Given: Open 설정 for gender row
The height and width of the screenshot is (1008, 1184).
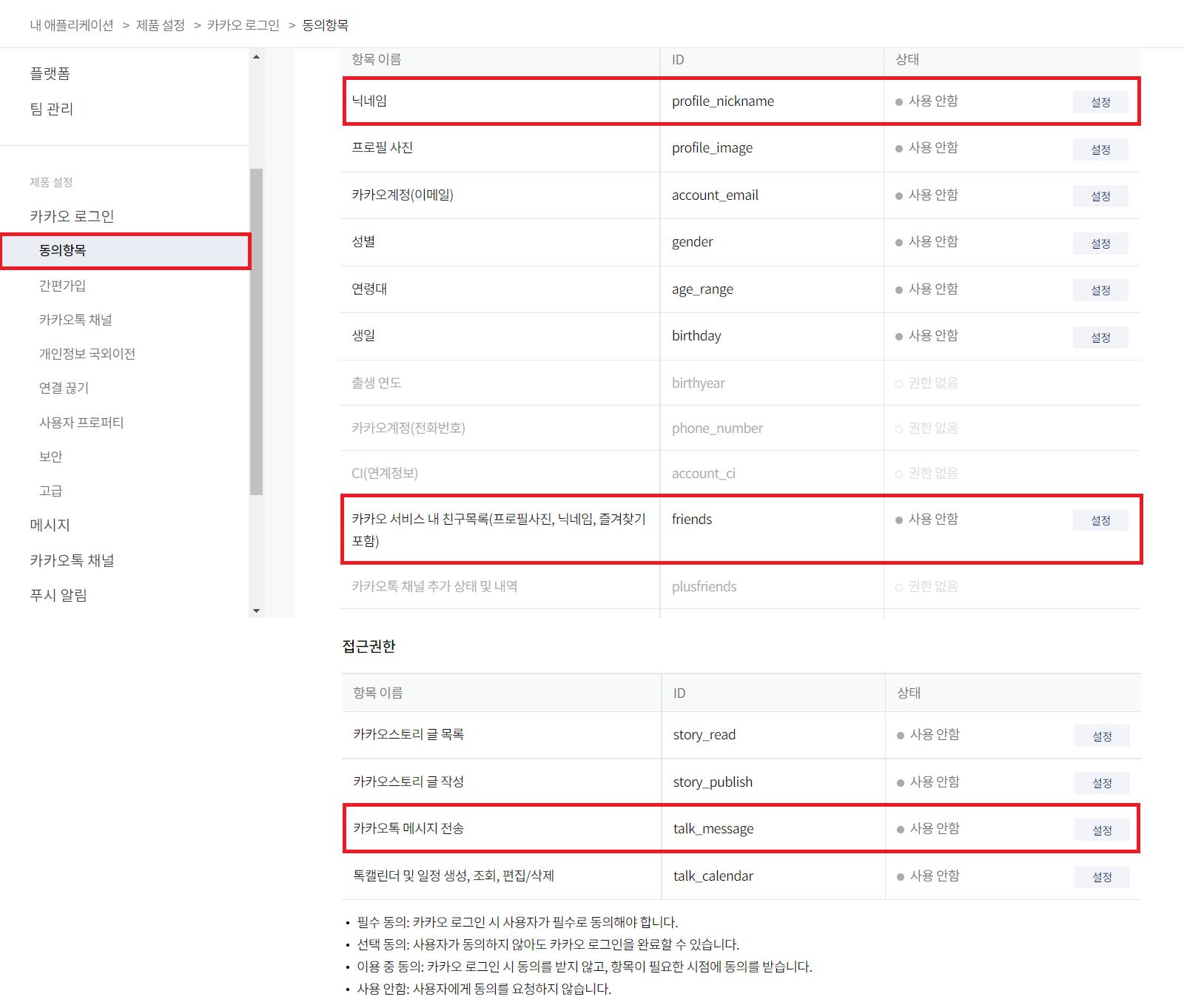Looking at the screenshot, I should pos(1100,243).
